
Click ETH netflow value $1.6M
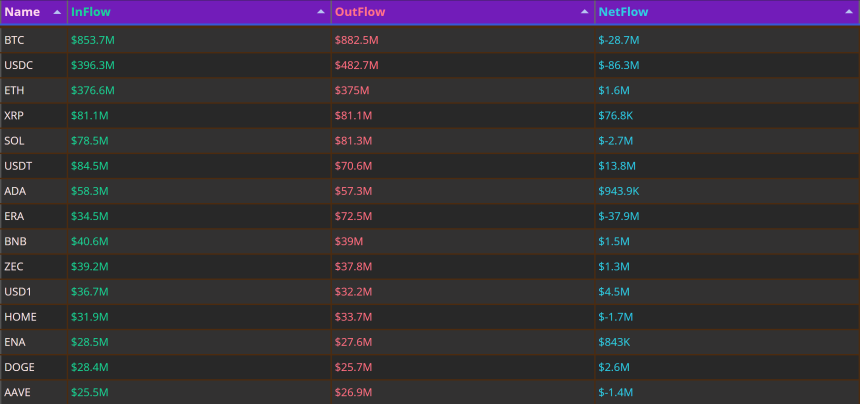tap(614, 90)
